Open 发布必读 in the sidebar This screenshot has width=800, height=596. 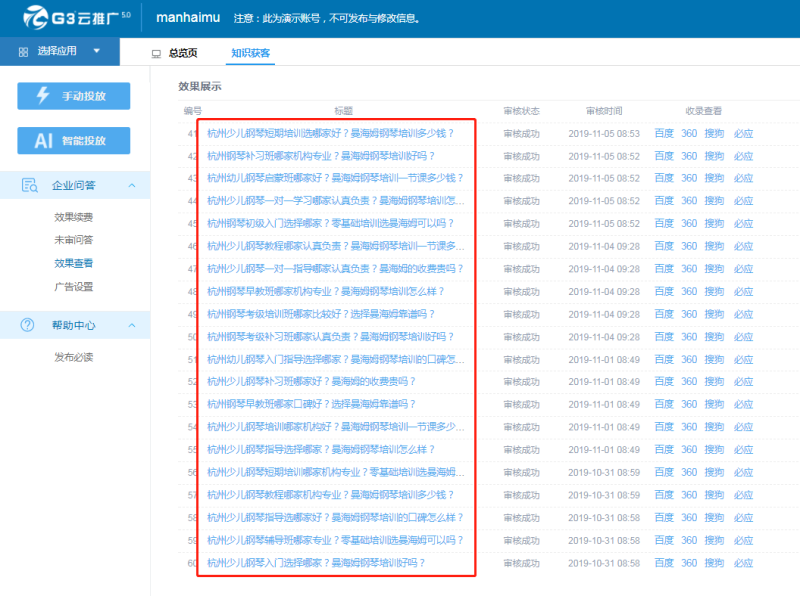tap(73, 357)
